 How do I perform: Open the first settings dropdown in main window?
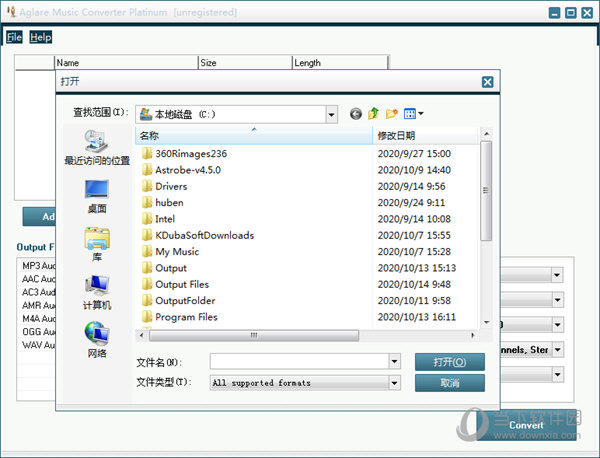[x=557, y=275]
